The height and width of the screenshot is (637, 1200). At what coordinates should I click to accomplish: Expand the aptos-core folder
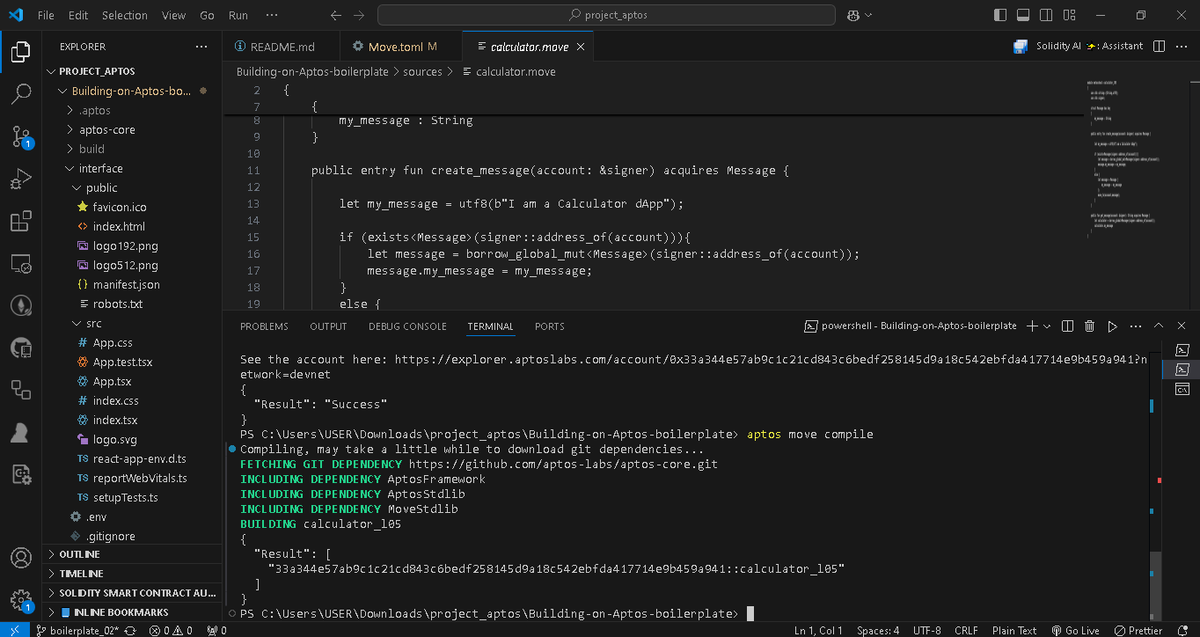106,130
